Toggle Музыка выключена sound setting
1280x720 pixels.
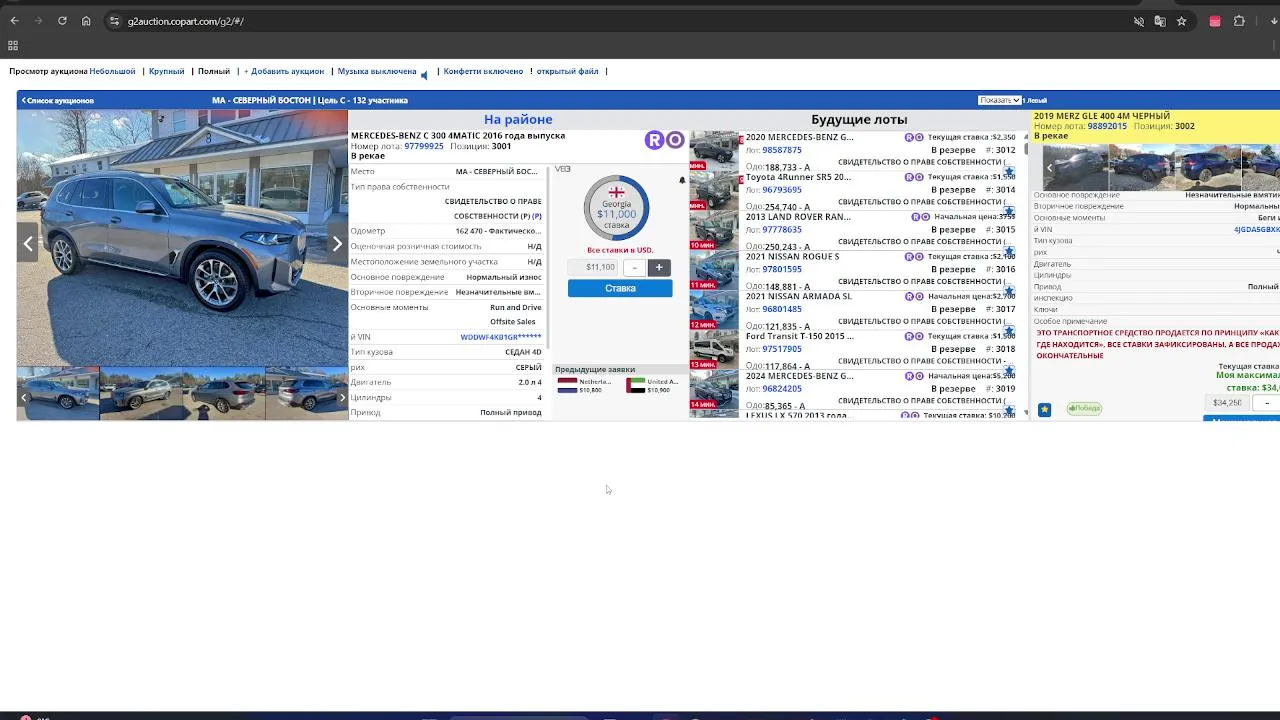pos(377,71)
